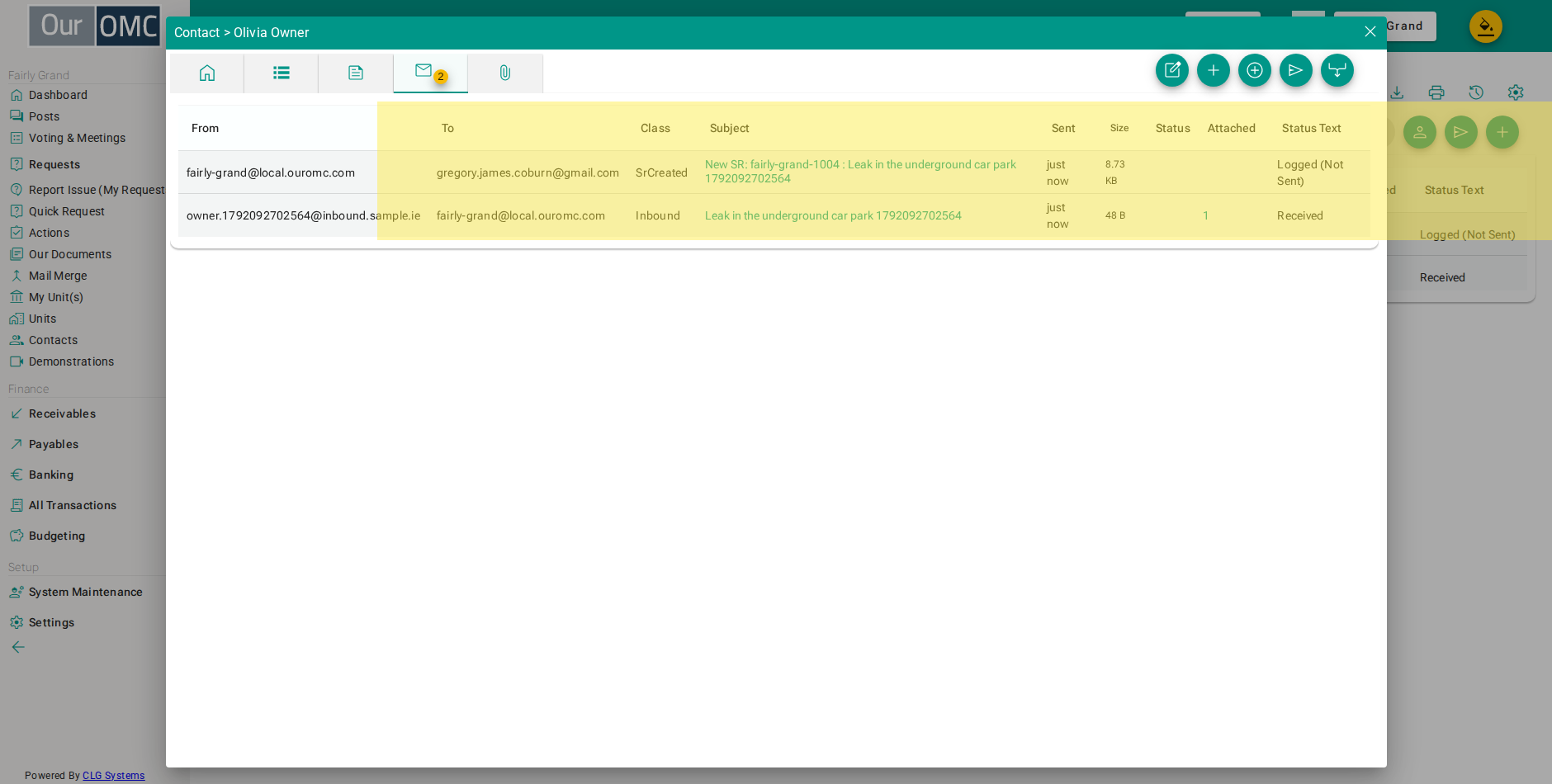This screenshot has height=784, width=1552.
Task: Click the plain plus add button
Action: [1214, 70]
